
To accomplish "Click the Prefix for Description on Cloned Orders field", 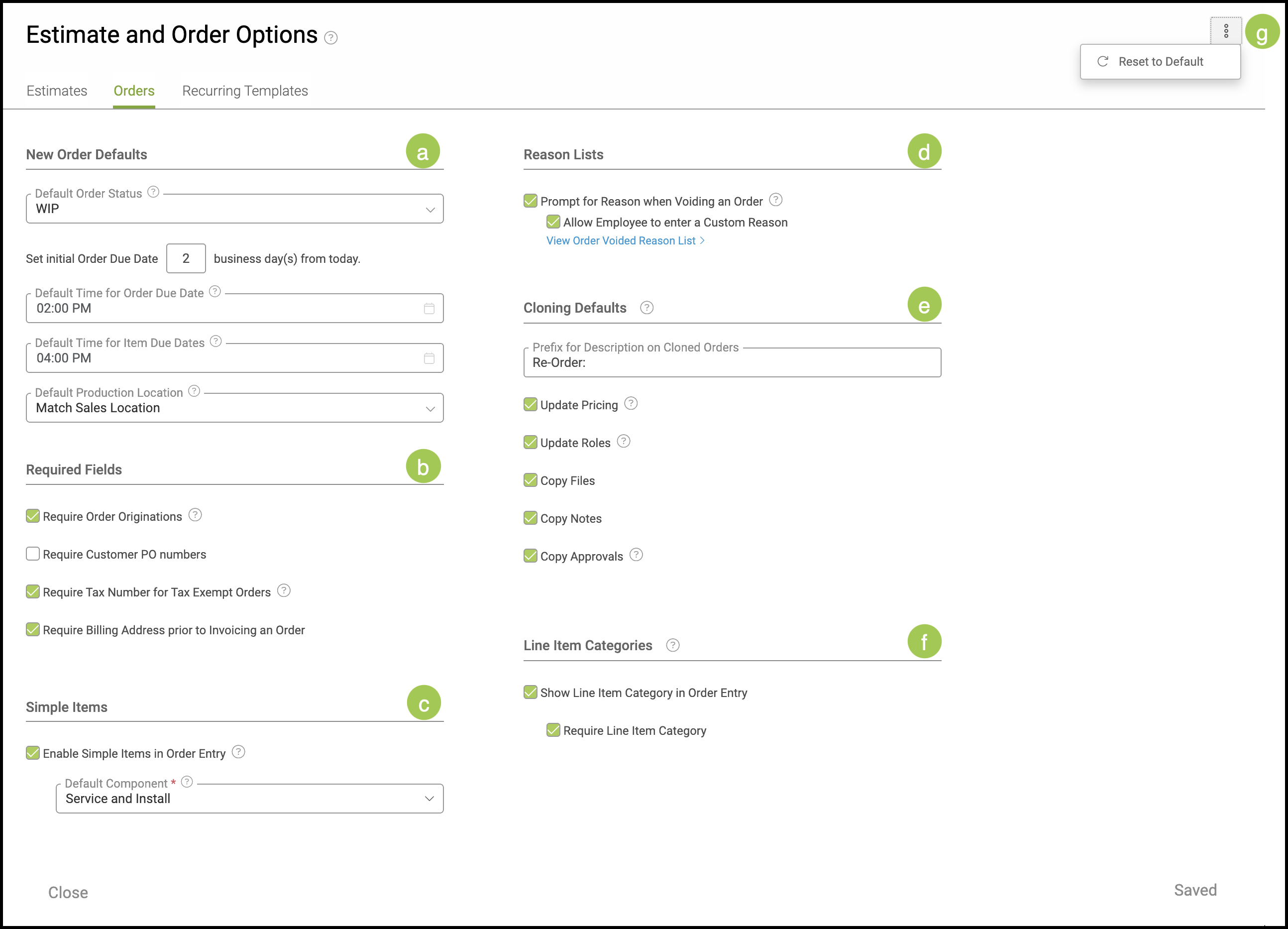I will tap(732, 363).
